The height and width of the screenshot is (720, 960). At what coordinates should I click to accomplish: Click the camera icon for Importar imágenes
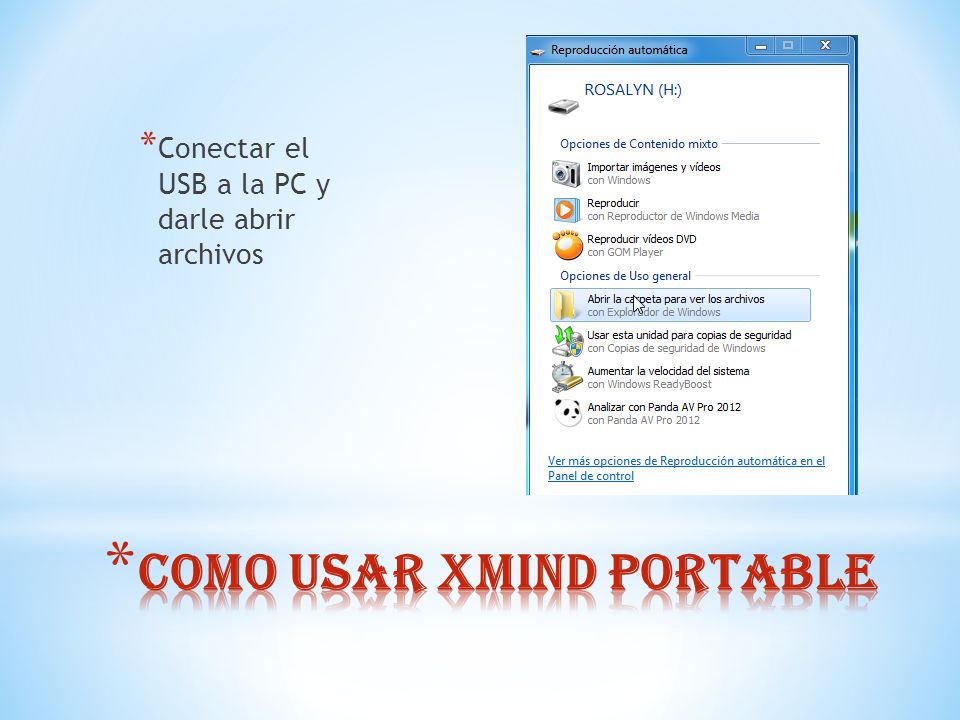coord(565,173)
